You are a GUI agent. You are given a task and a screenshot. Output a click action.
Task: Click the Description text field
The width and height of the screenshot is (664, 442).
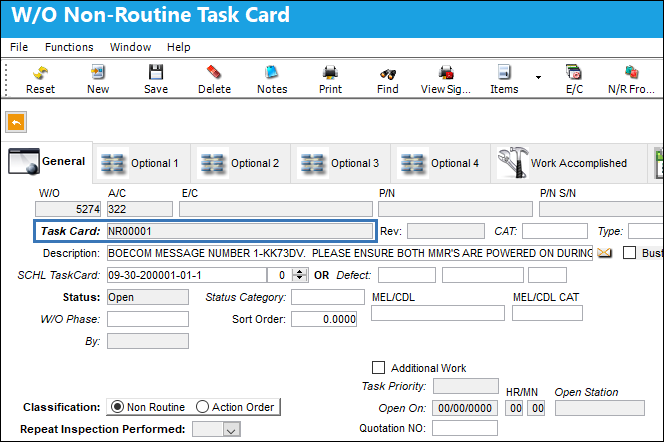click(350, 253)
